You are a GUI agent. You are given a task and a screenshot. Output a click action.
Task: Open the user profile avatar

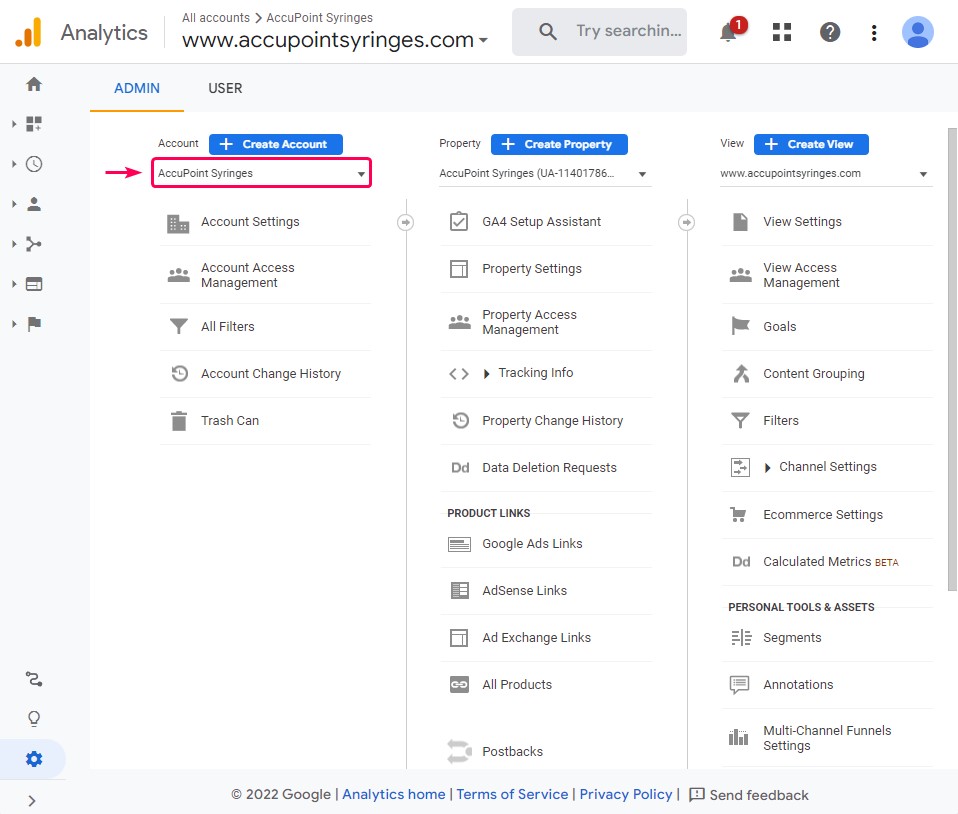(x=918, y=32)
